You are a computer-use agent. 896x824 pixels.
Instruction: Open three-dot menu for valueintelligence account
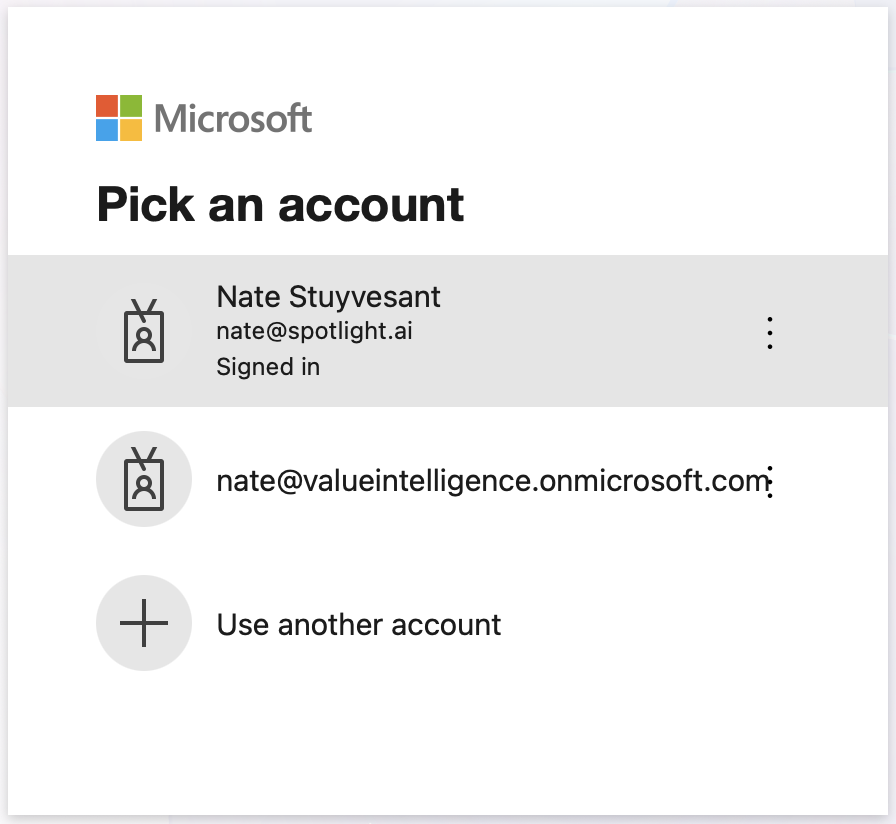click(x=771, y=482)
